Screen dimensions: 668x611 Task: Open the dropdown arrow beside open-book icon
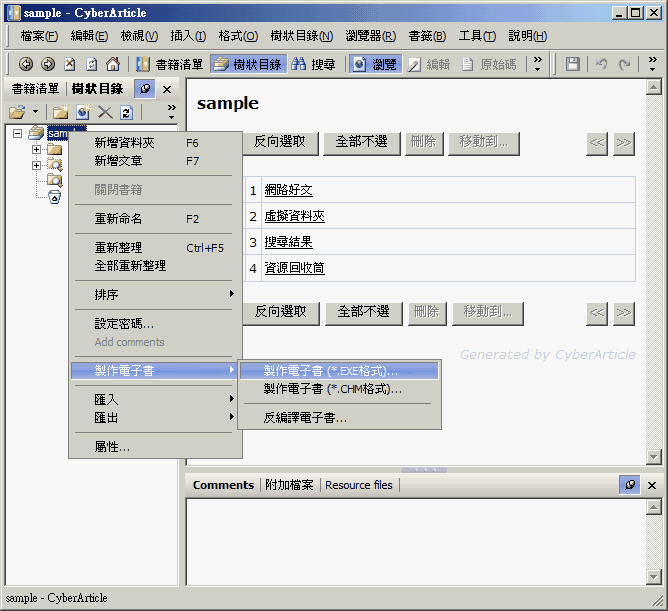36,112
